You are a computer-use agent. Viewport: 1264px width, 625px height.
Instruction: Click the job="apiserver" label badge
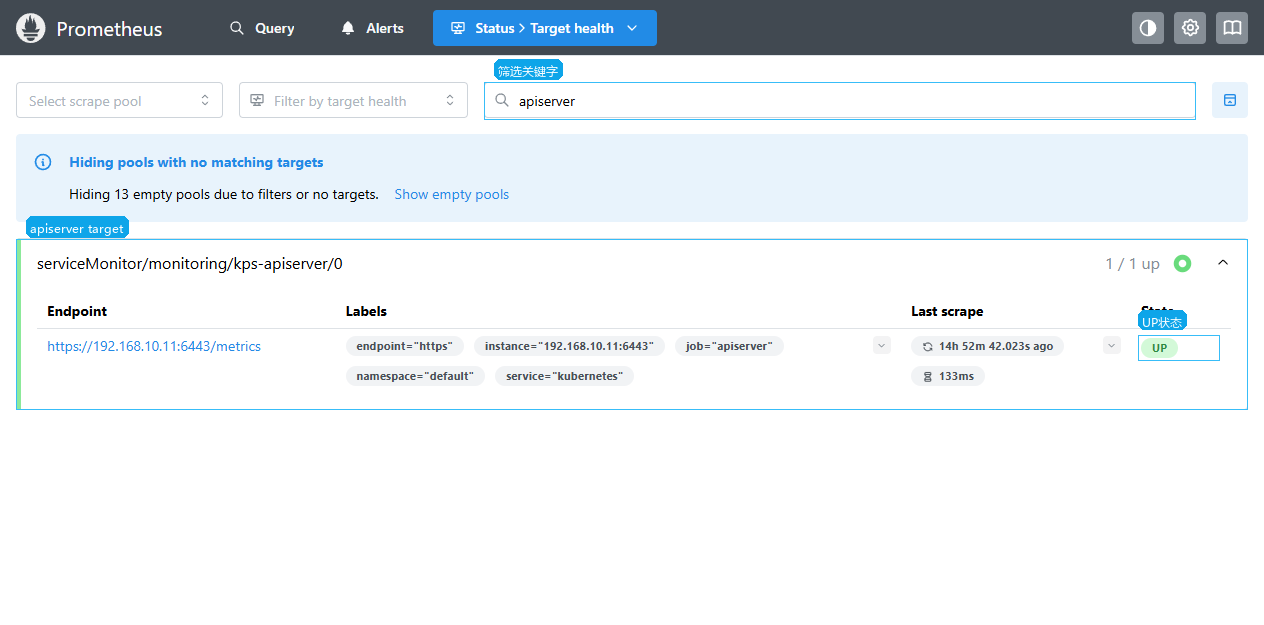click(730, 346)
